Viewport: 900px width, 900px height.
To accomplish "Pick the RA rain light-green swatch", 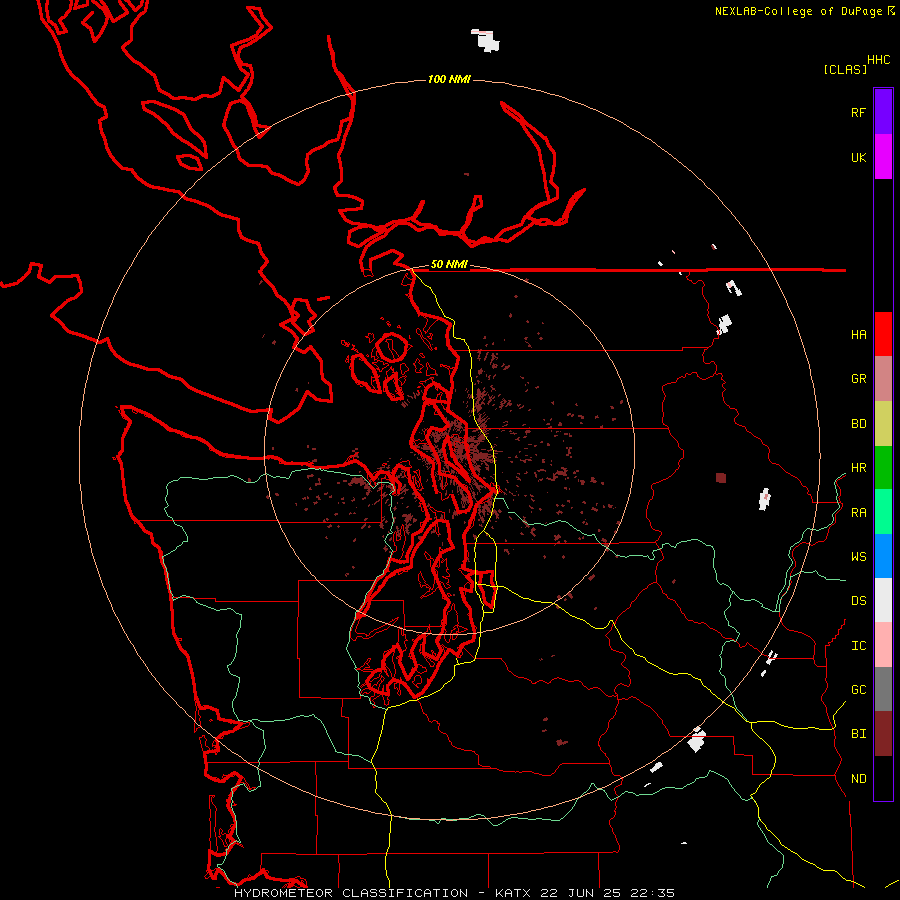I will click(x=883, y=512).
